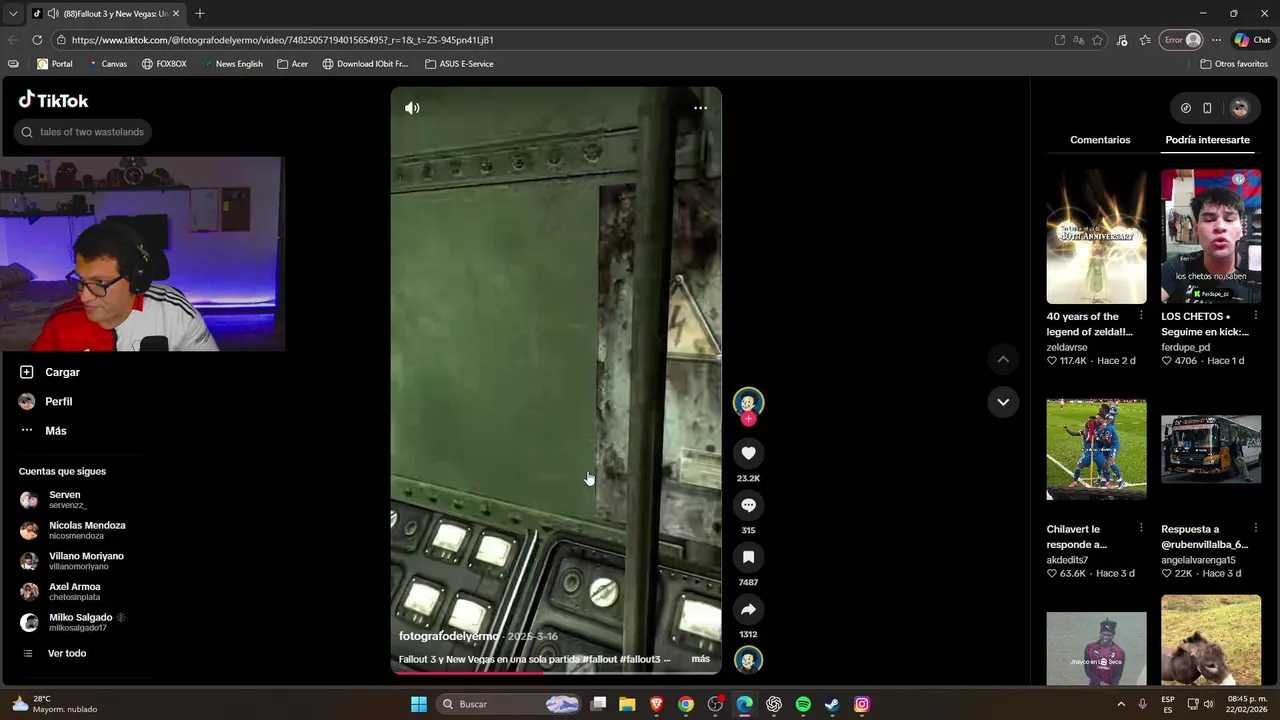Open the bus video by angelalvarenga15
The height and width of the screenshot is (720, 1280).
pyautogui.click(x=1211, y=449)
